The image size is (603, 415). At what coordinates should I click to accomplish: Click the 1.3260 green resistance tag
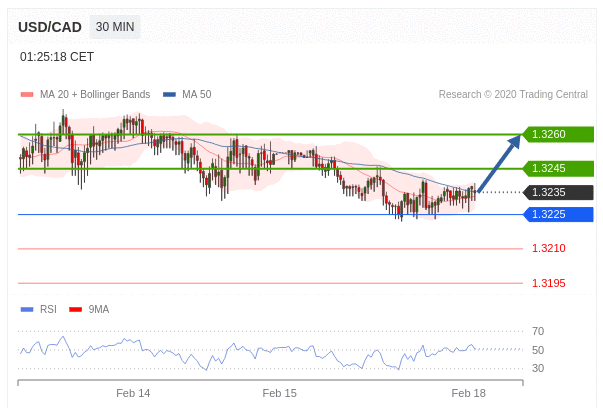click(558, 134)
